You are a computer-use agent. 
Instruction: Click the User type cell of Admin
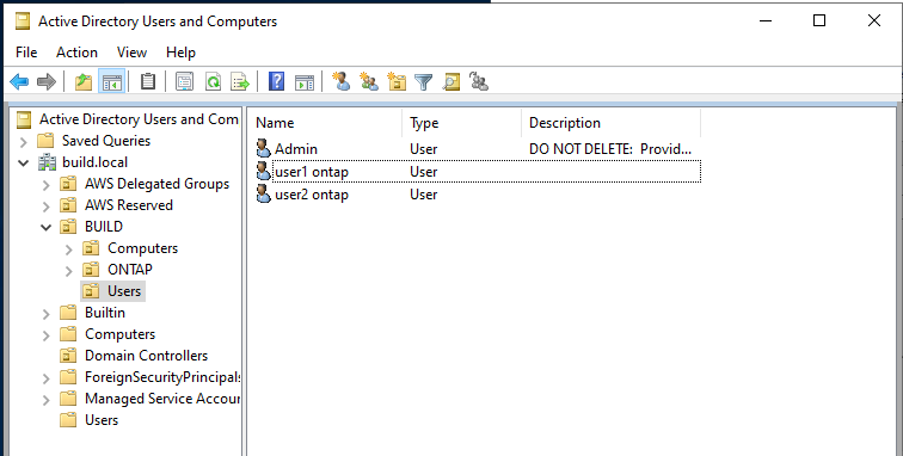[423, 149]
